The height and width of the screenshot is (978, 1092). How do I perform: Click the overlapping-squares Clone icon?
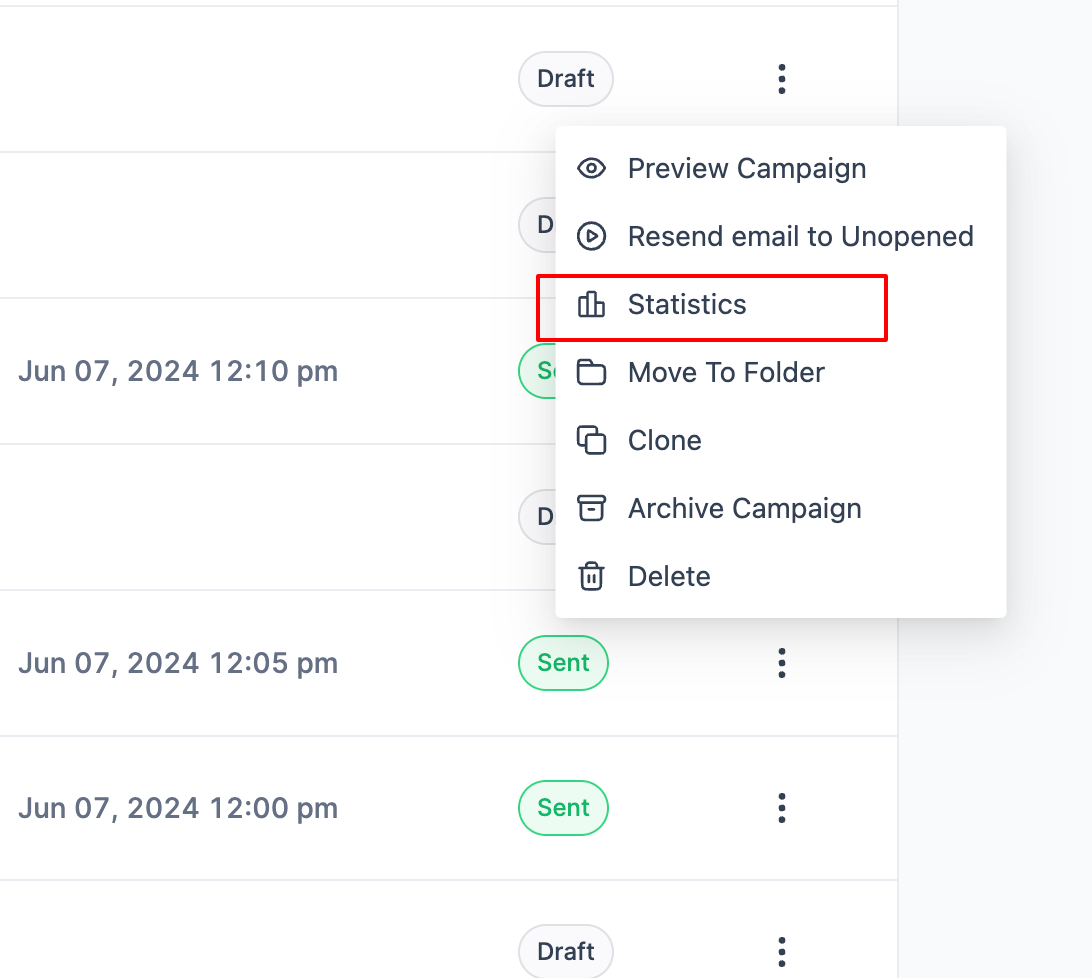click(592, 440)
